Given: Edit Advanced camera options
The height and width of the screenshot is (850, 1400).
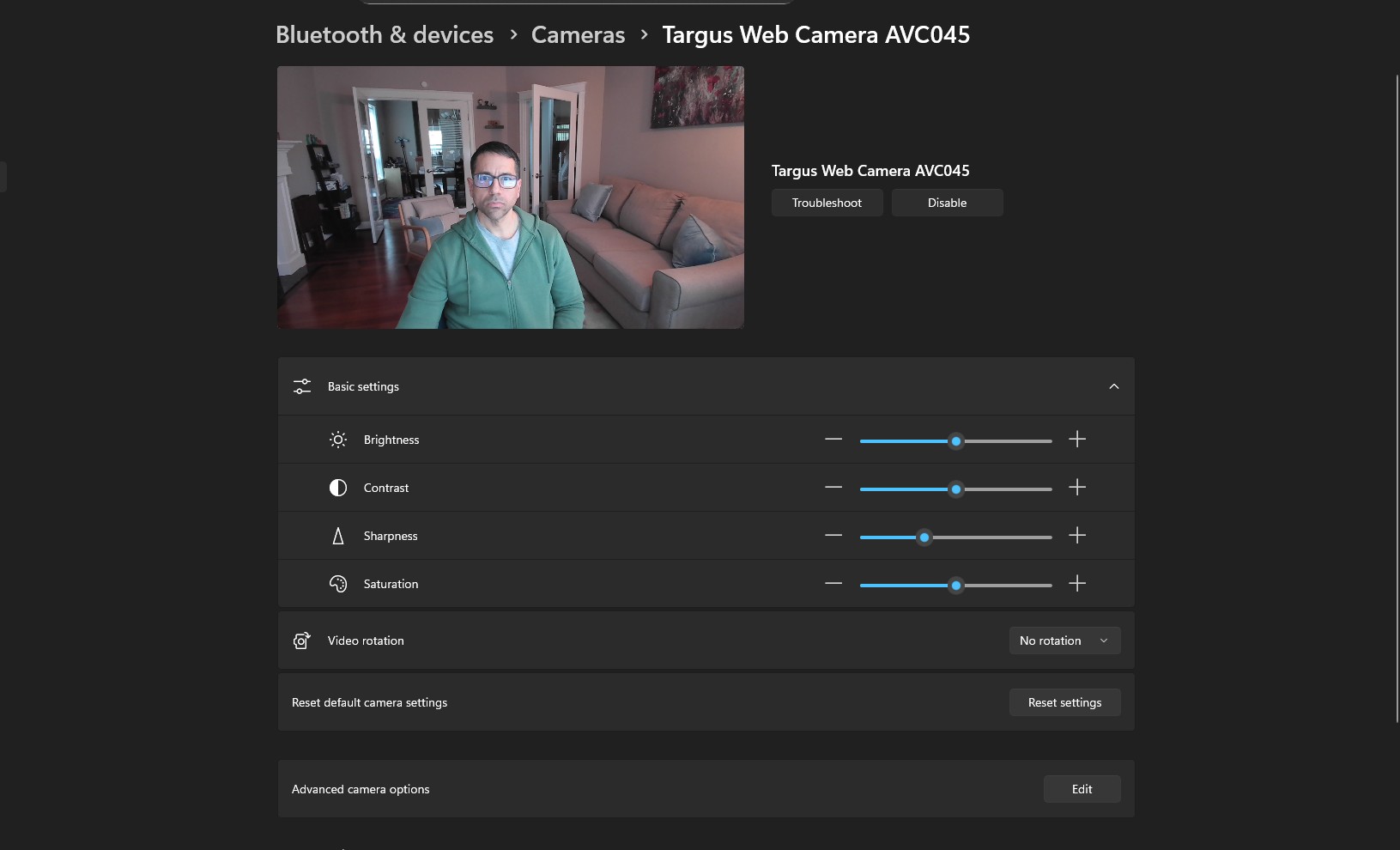Looking at the screenshot, I should tap(1082, 789).
